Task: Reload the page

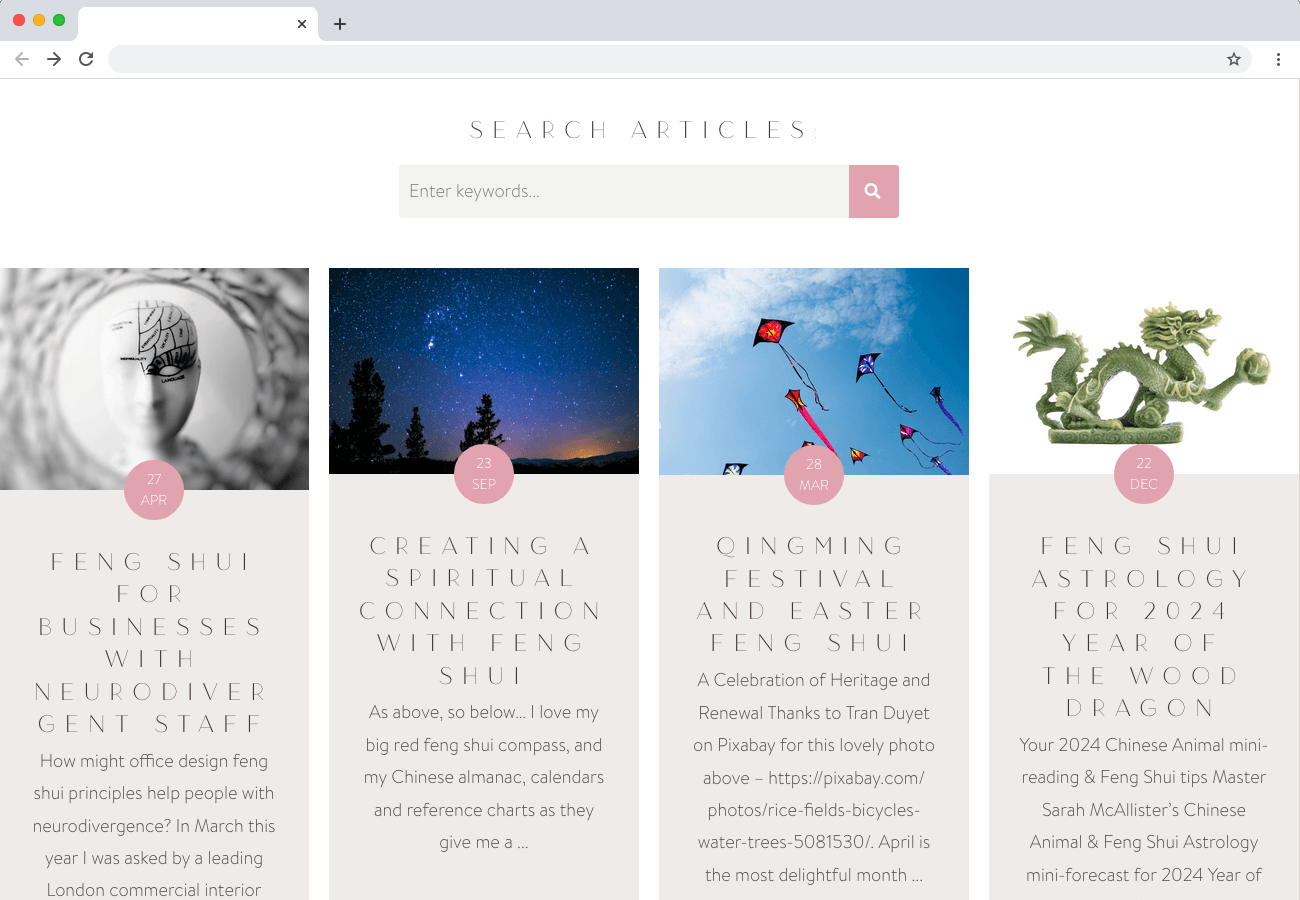Action: [x=86, y=59]
